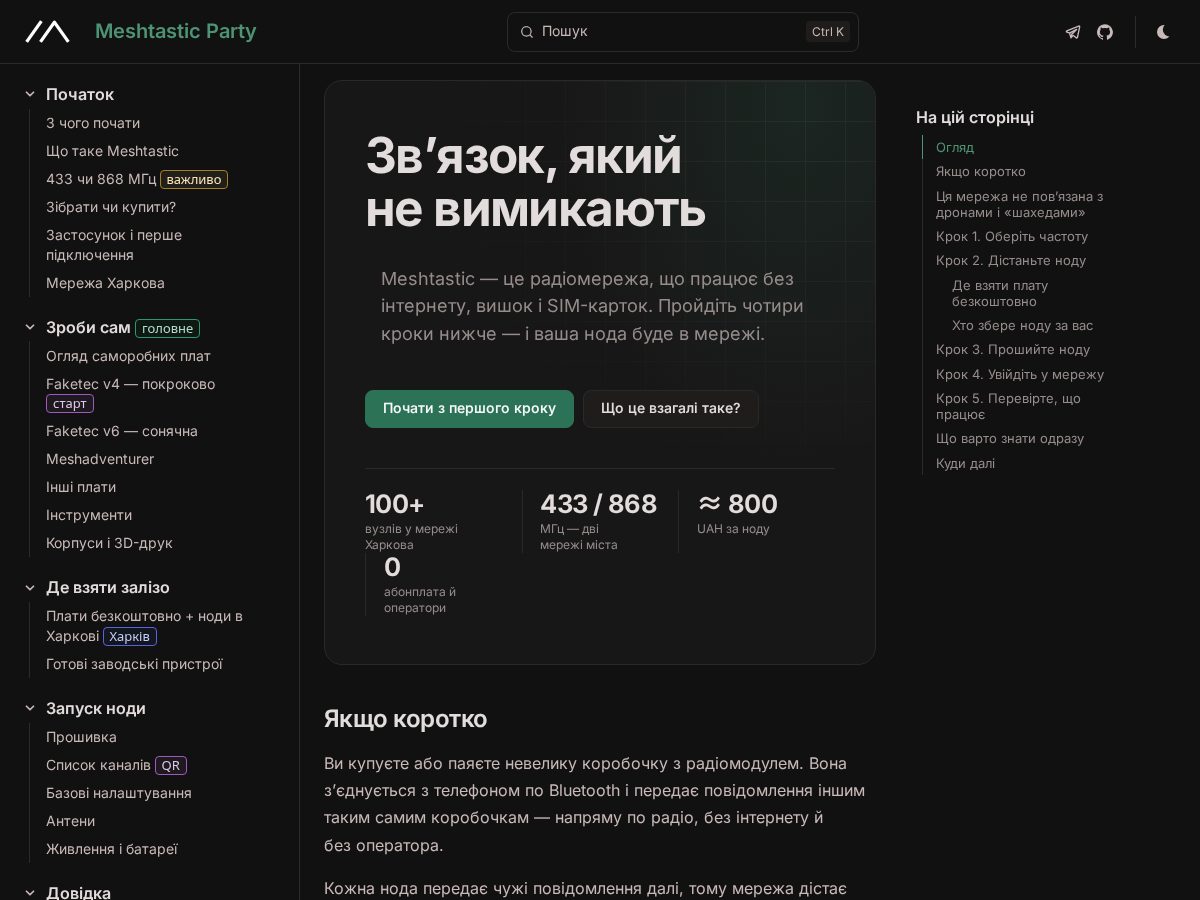
Task: Click the QR badge
Action: coord(171,765)
